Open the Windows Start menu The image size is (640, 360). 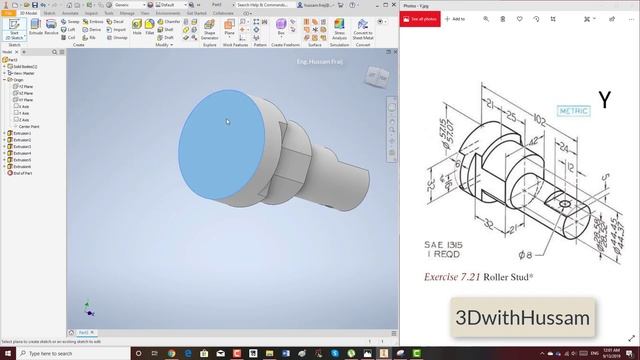8,353
